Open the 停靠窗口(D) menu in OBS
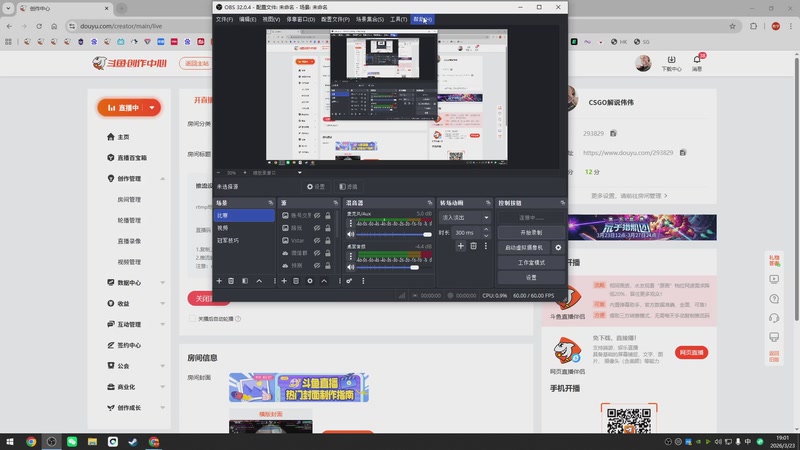Viewport: 800px width, 450px height. pos(301,19)
